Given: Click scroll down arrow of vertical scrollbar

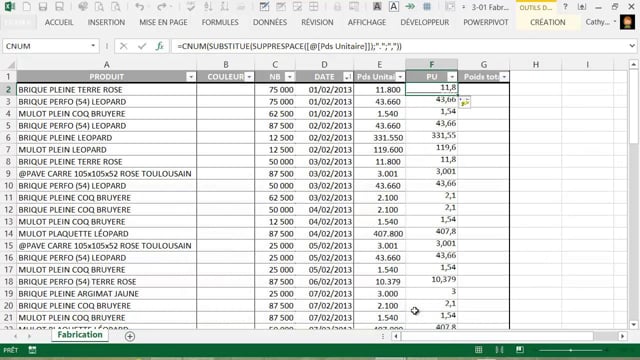Looking at the screenshot, I should (633, 325).
